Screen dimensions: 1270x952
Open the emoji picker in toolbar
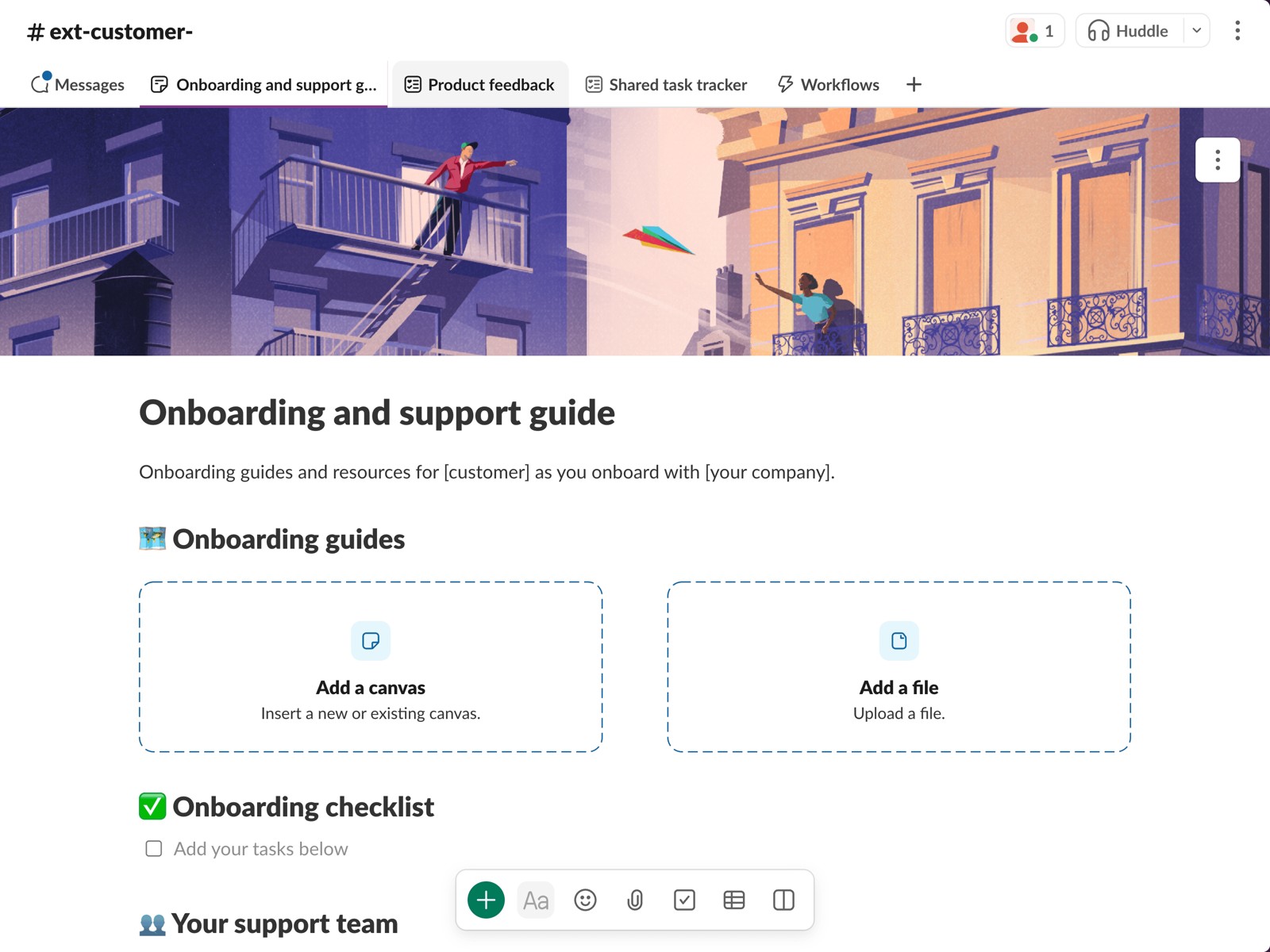[585, 900]
